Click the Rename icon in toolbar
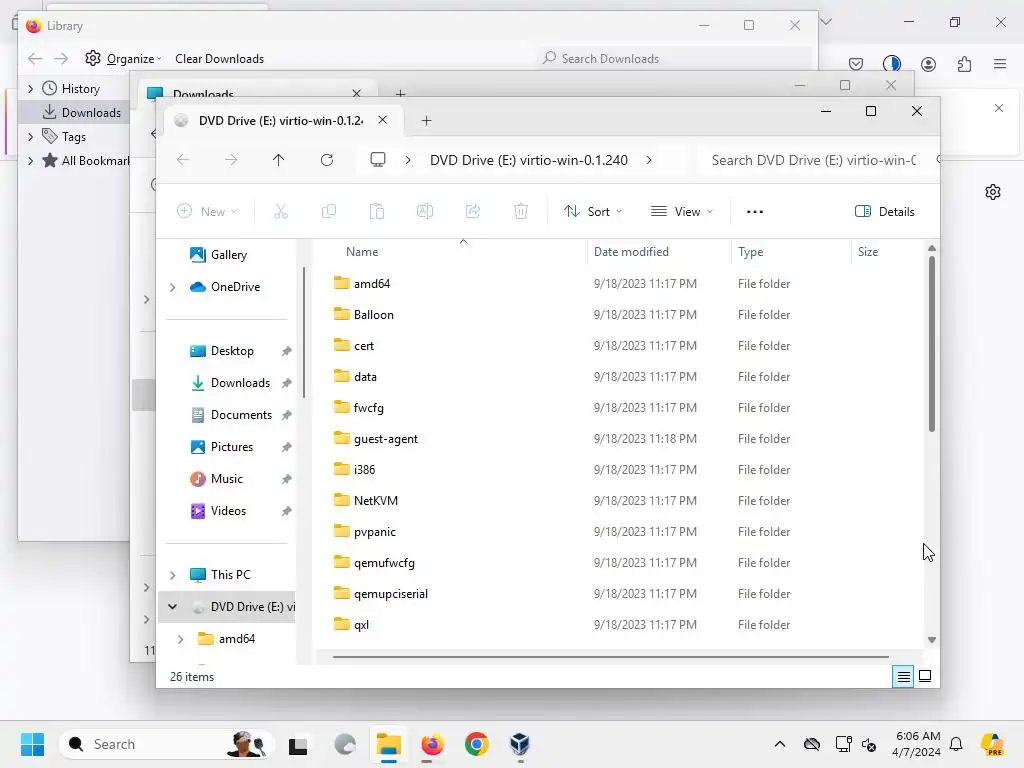This screenshot has height=768, width=1024. 424,212
